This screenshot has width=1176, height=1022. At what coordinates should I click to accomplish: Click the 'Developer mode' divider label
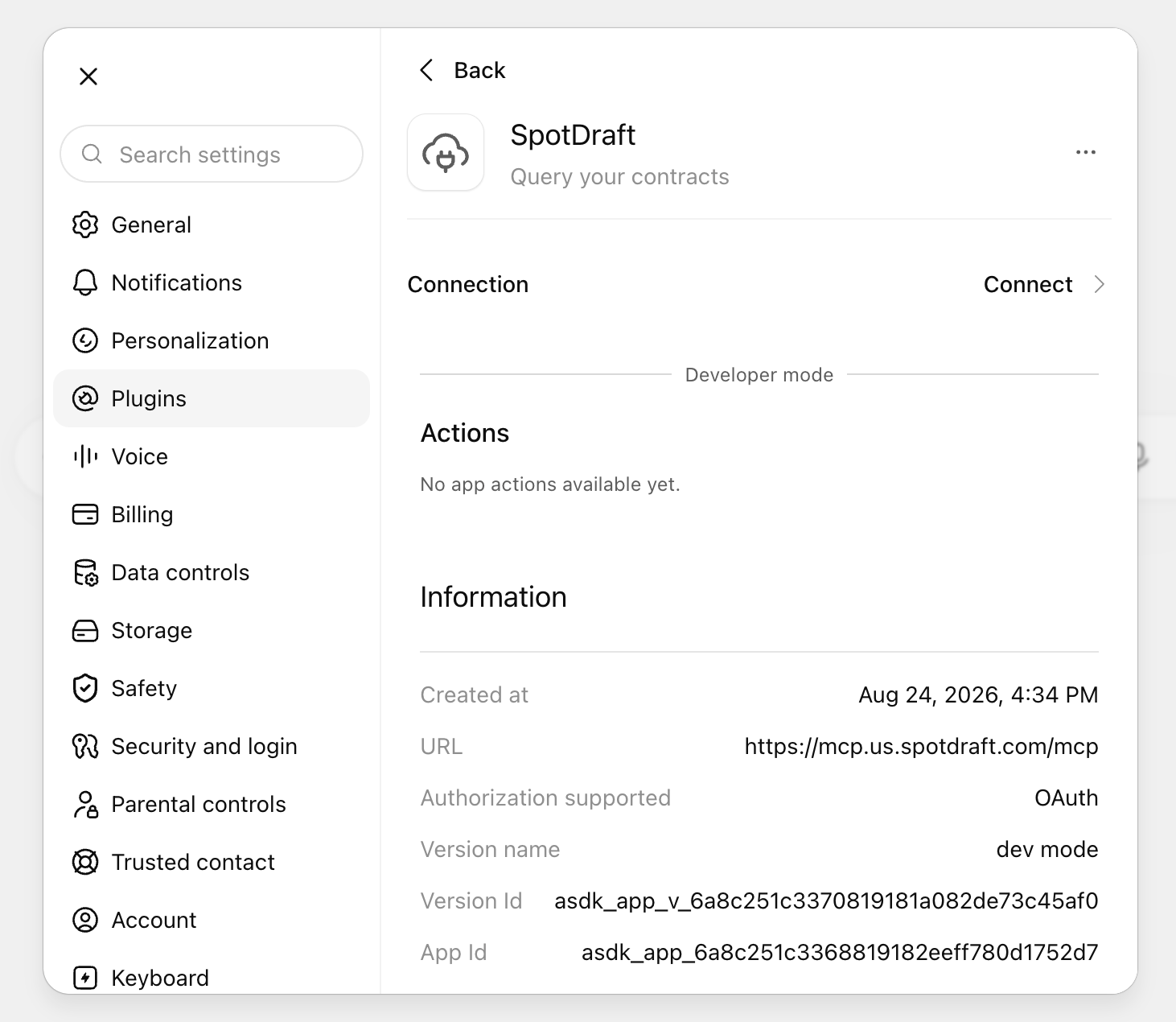coord(759,375)
